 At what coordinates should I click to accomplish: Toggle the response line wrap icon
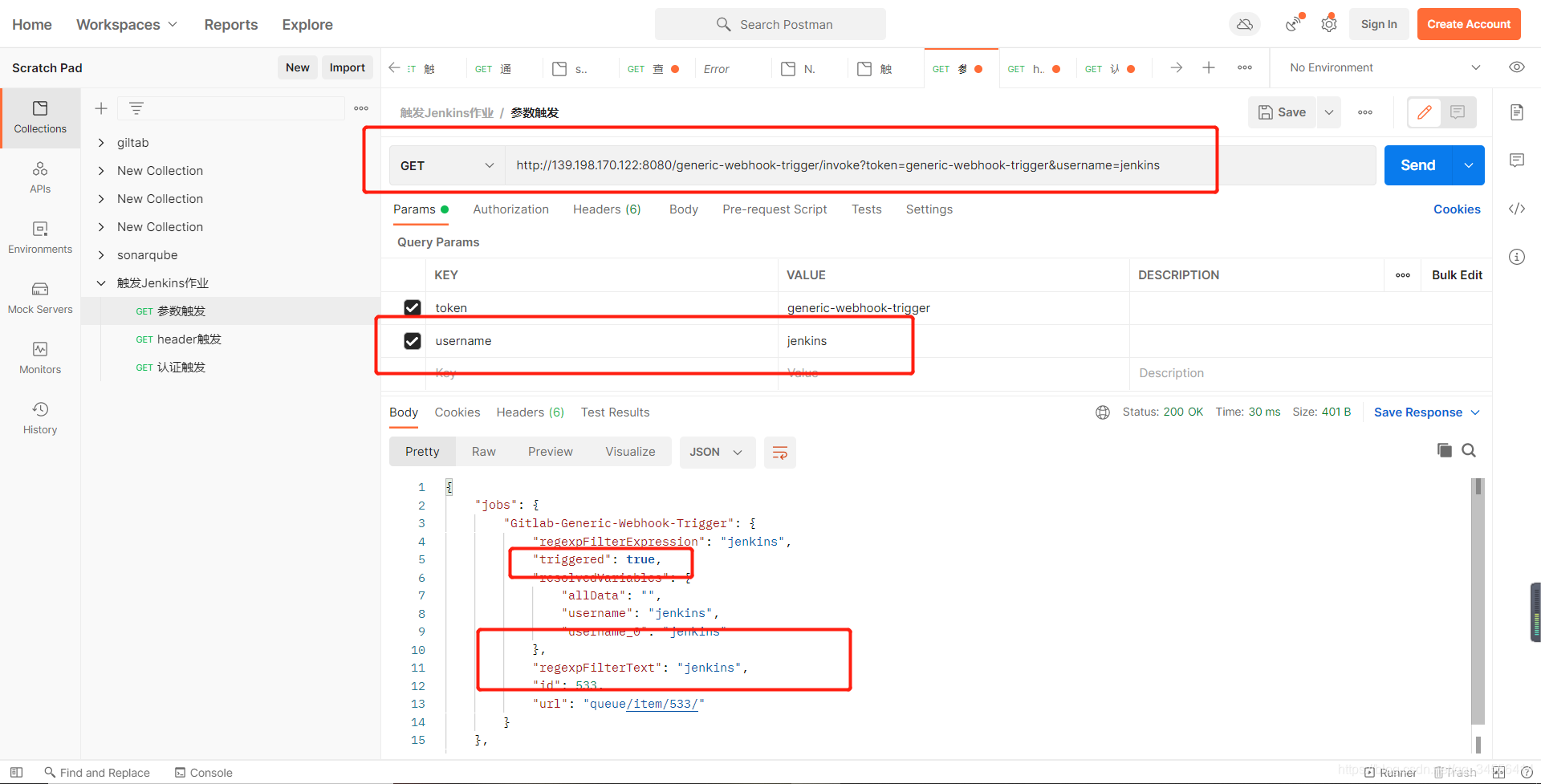point(779,453)
